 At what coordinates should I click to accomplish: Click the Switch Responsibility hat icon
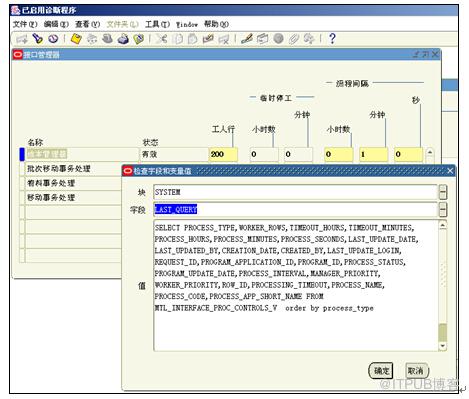107,39
